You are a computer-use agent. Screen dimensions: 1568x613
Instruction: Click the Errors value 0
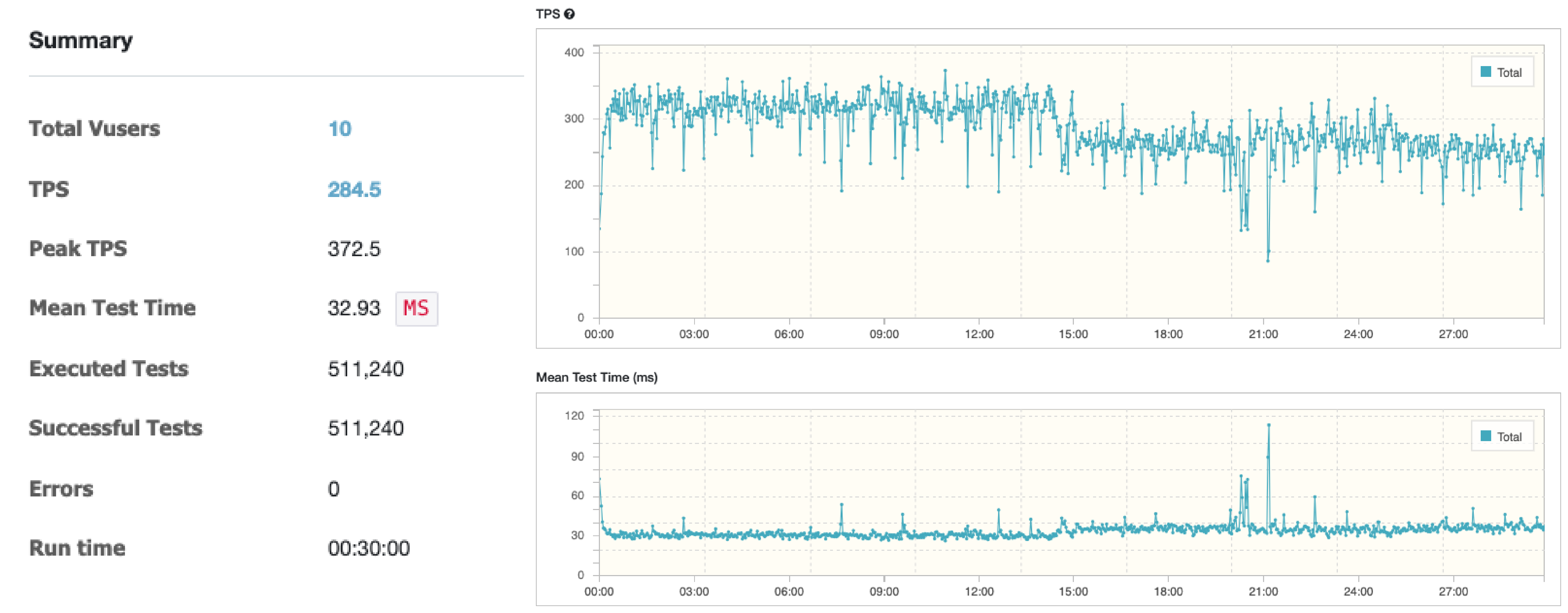click(334, 489)
